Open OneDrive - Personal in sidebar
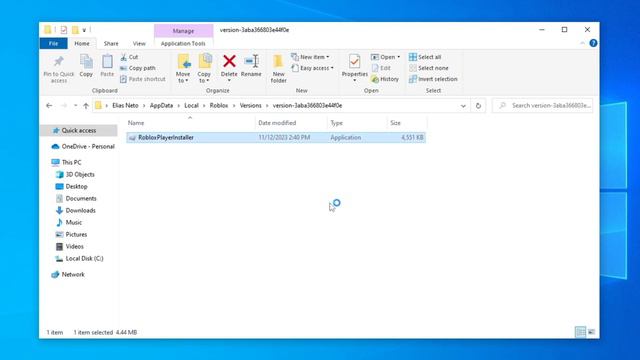640x360 pixels. pyautogui.click(x=83, y=147)
